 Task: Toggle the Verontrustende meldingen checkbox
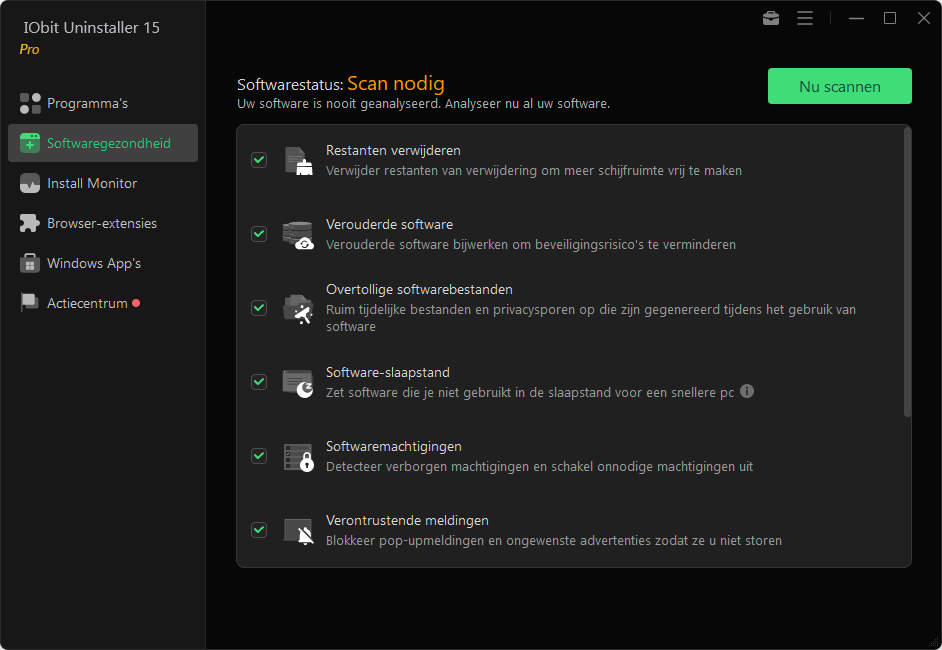point(259,530)
